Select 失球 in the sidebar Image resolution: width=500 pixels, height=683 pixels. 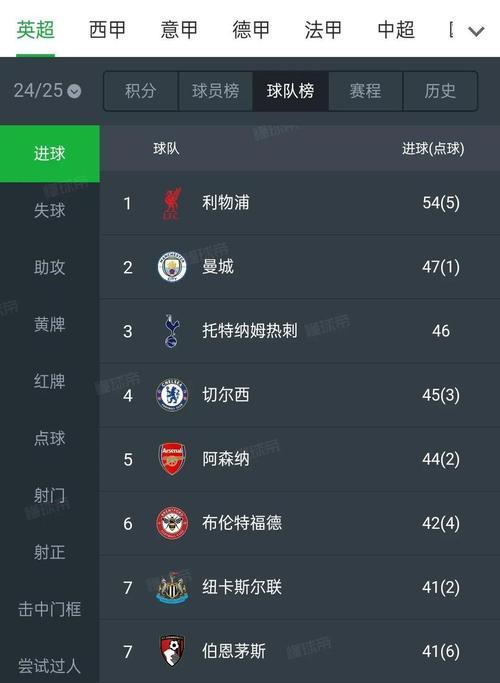coord(50,210)
